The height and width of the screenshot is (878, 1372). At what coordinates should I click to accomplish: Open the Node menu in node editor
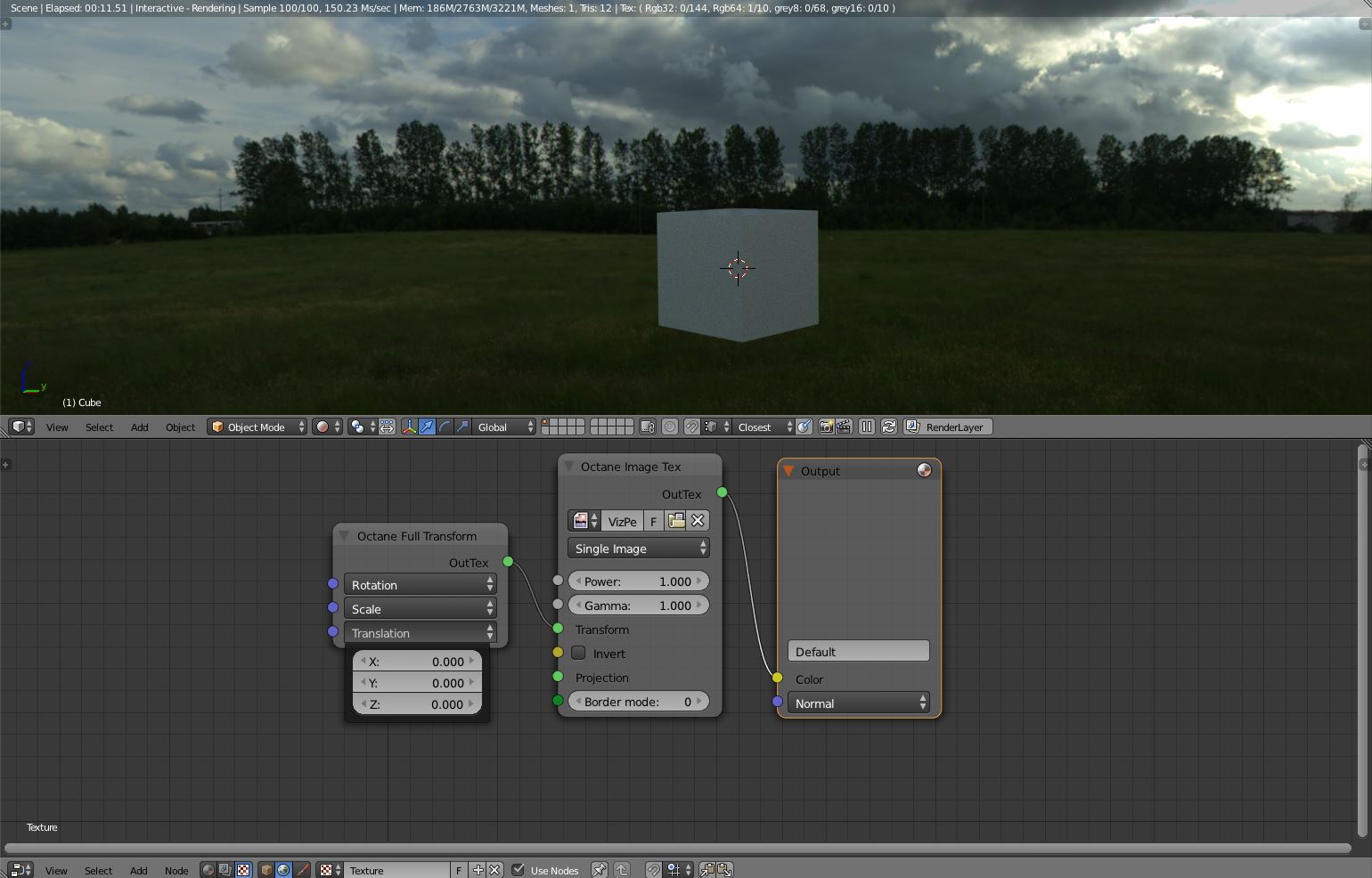(176, 870)
